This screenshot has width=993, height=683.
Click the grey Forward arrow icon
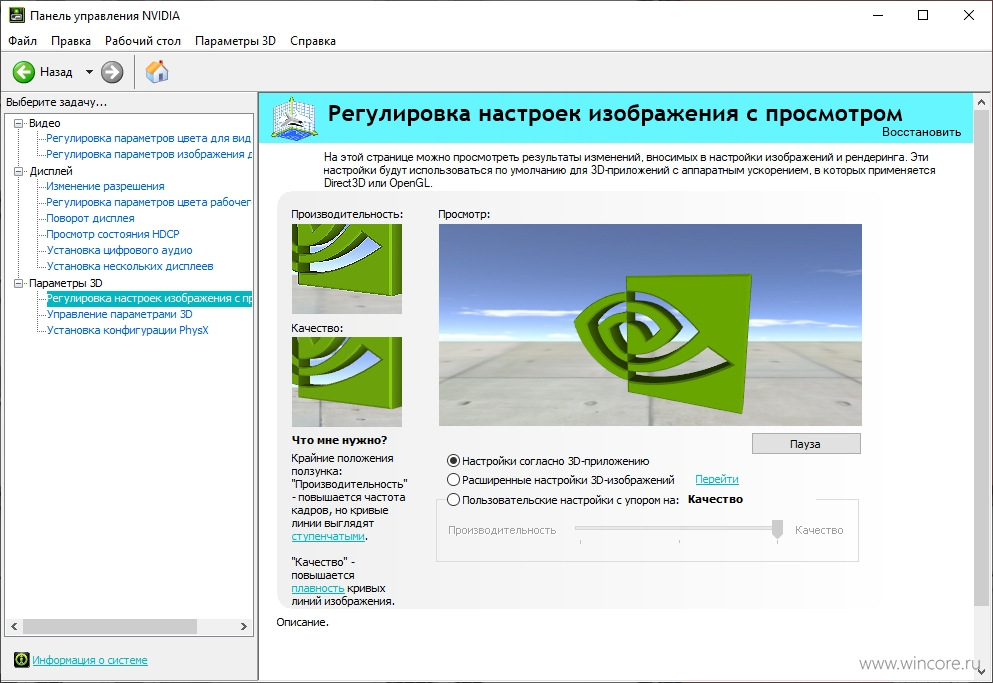112,72
